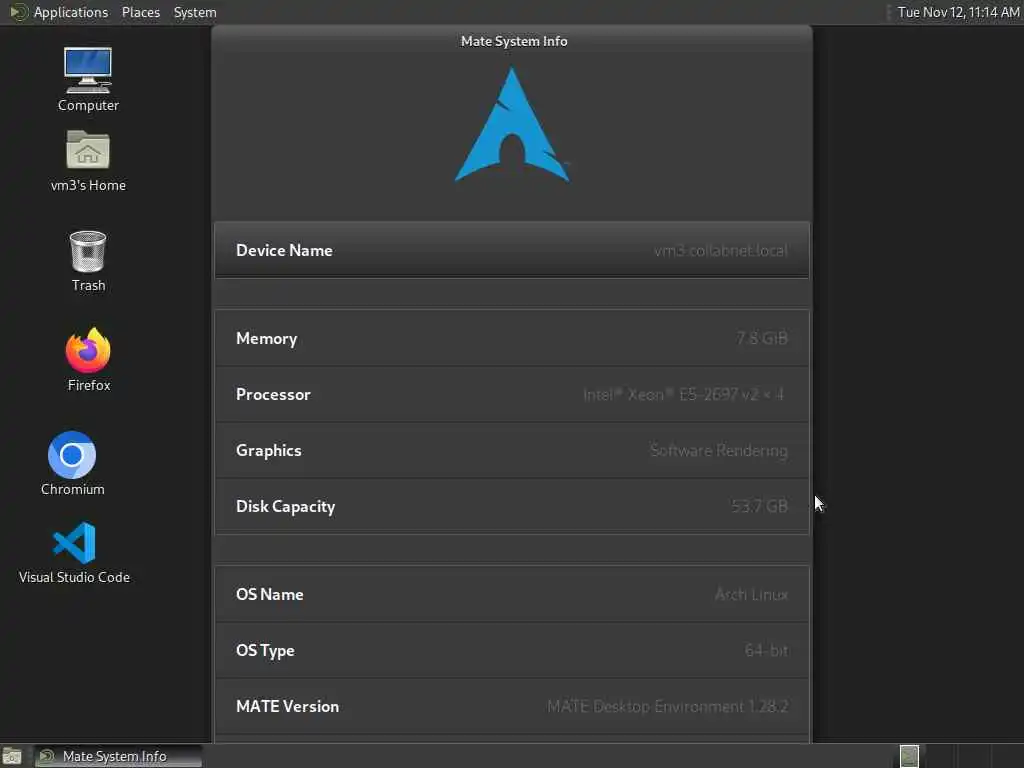The image size is (1024, 768).
Task: Open the Places menu
Action: (x=141, y=12)
